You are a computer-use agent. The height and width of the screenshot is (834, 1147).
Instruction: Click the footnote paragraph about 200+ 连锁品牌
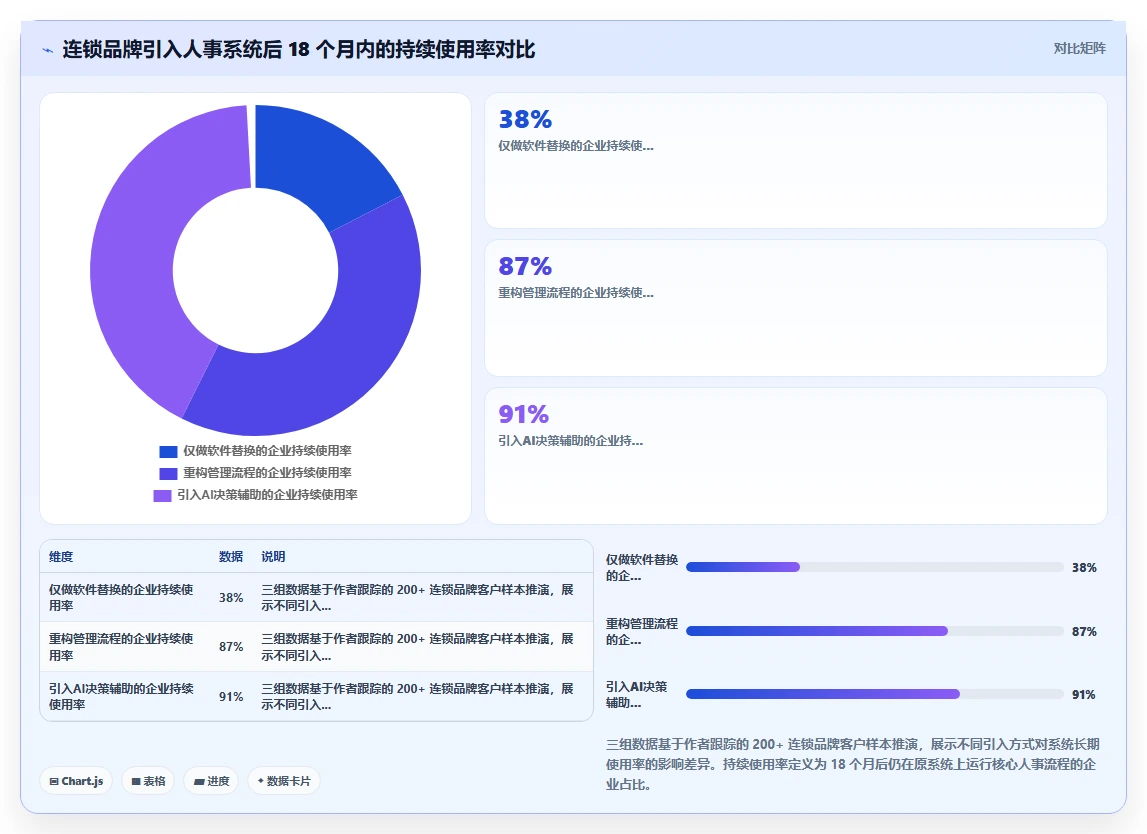(853, 764)
